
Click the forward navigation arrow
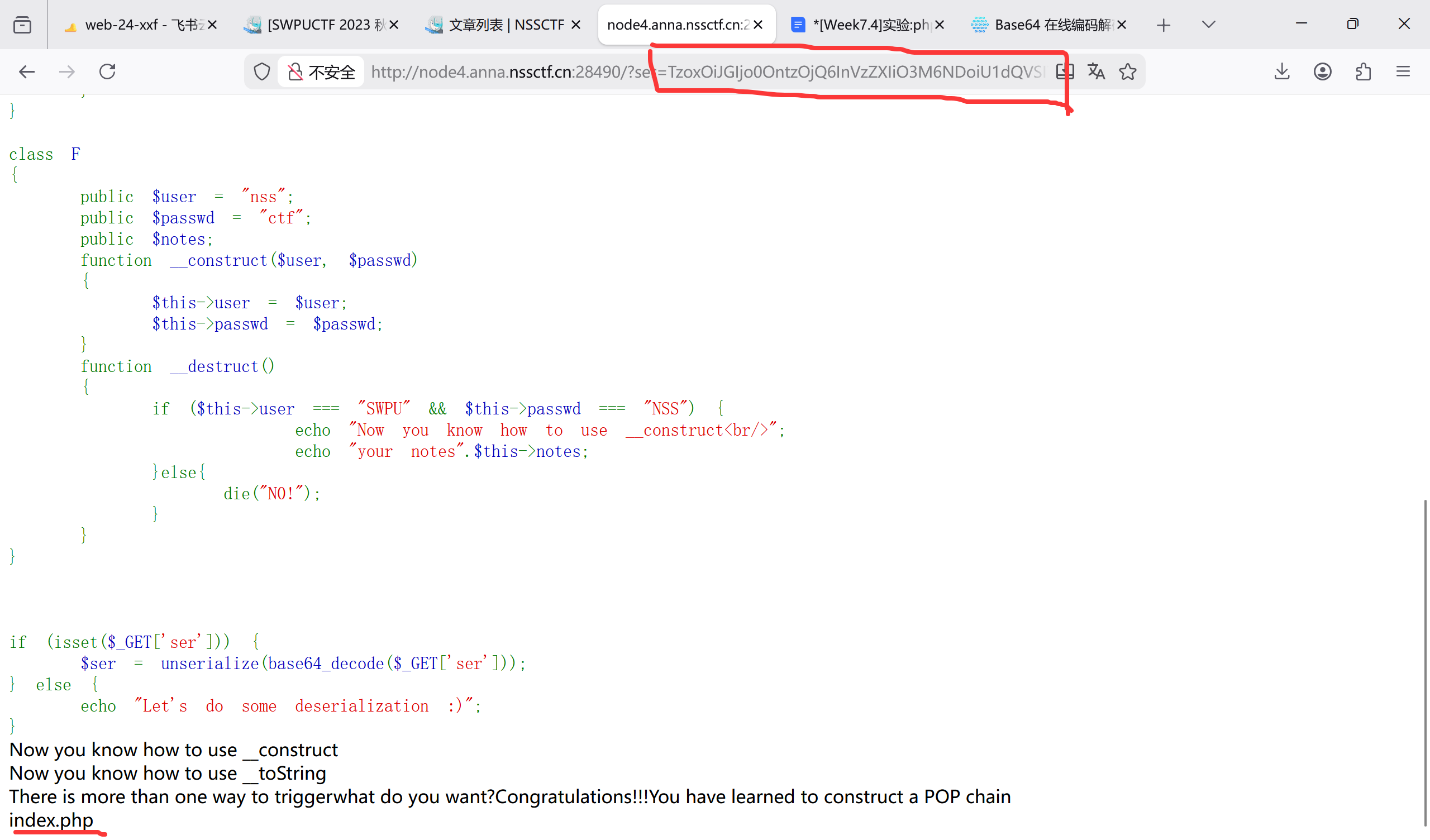(67, 72)
